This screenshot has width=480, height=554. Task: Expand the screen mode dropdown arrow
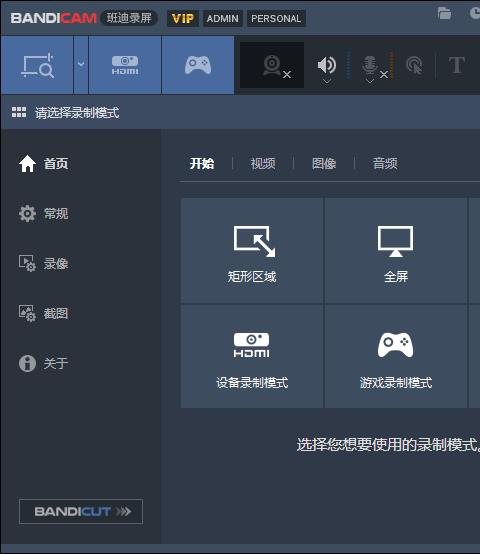click(81, 65)
